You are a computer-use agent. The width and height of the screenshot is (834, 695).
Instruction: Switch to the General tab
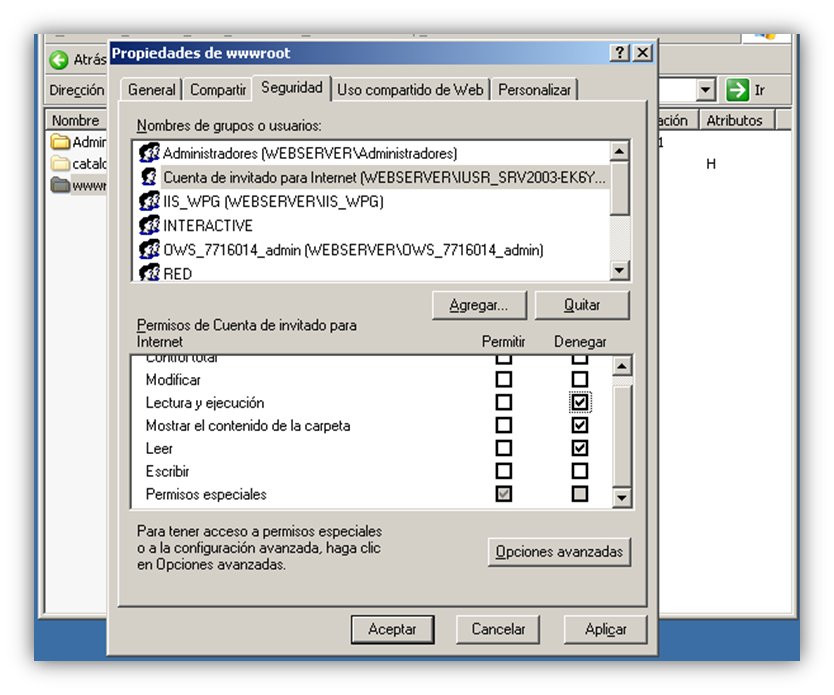(152, 90)
